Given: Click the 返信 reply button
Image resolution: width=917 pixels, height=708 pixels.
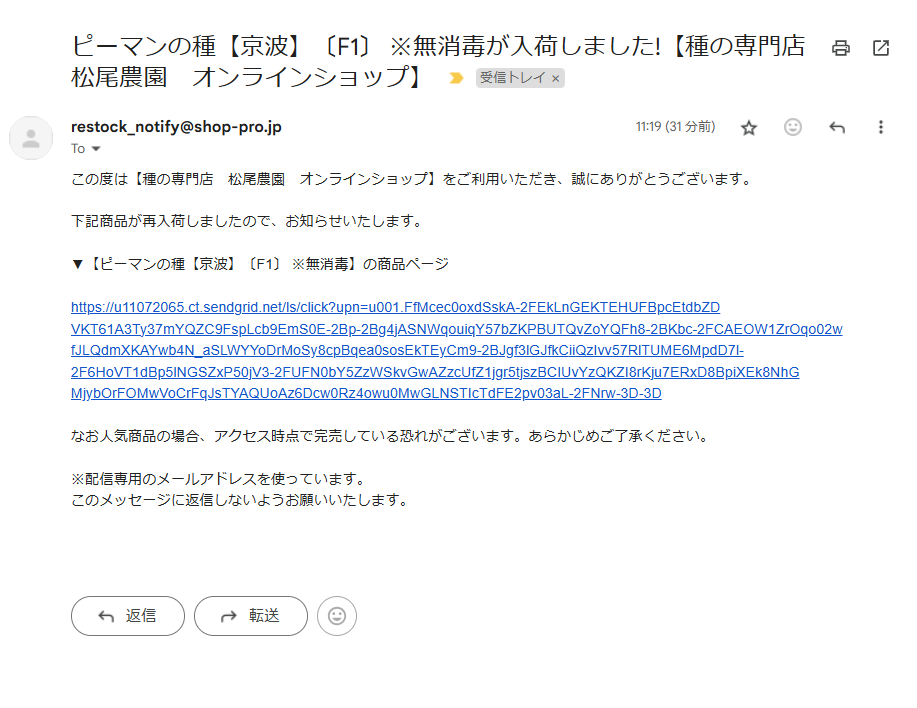Looking at the screenshot, I should [128, 616].
